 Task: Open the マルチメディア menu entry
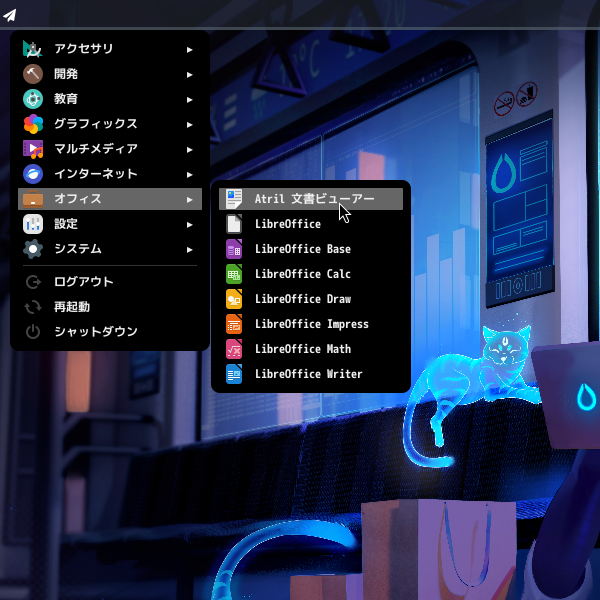pyautogui.click(x=110, y=149)
